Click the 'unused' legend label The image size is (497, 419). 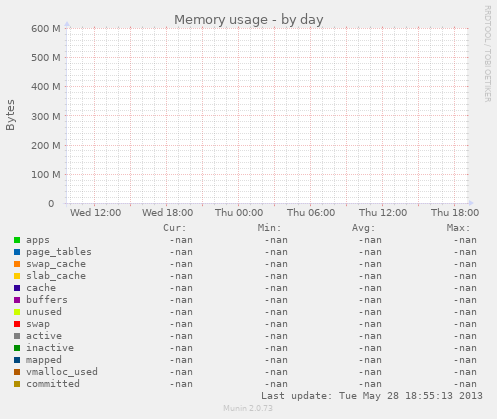pos(44,312)
